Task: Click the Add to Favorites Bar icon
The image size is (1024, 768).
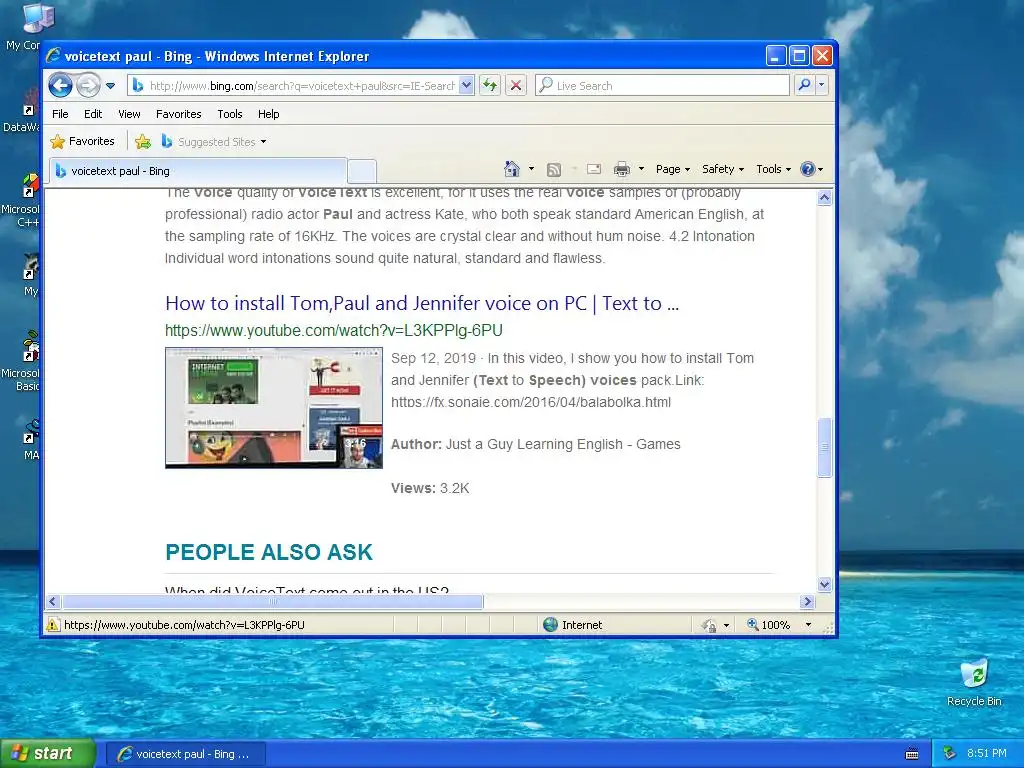Action: click(x=142, y=141)
